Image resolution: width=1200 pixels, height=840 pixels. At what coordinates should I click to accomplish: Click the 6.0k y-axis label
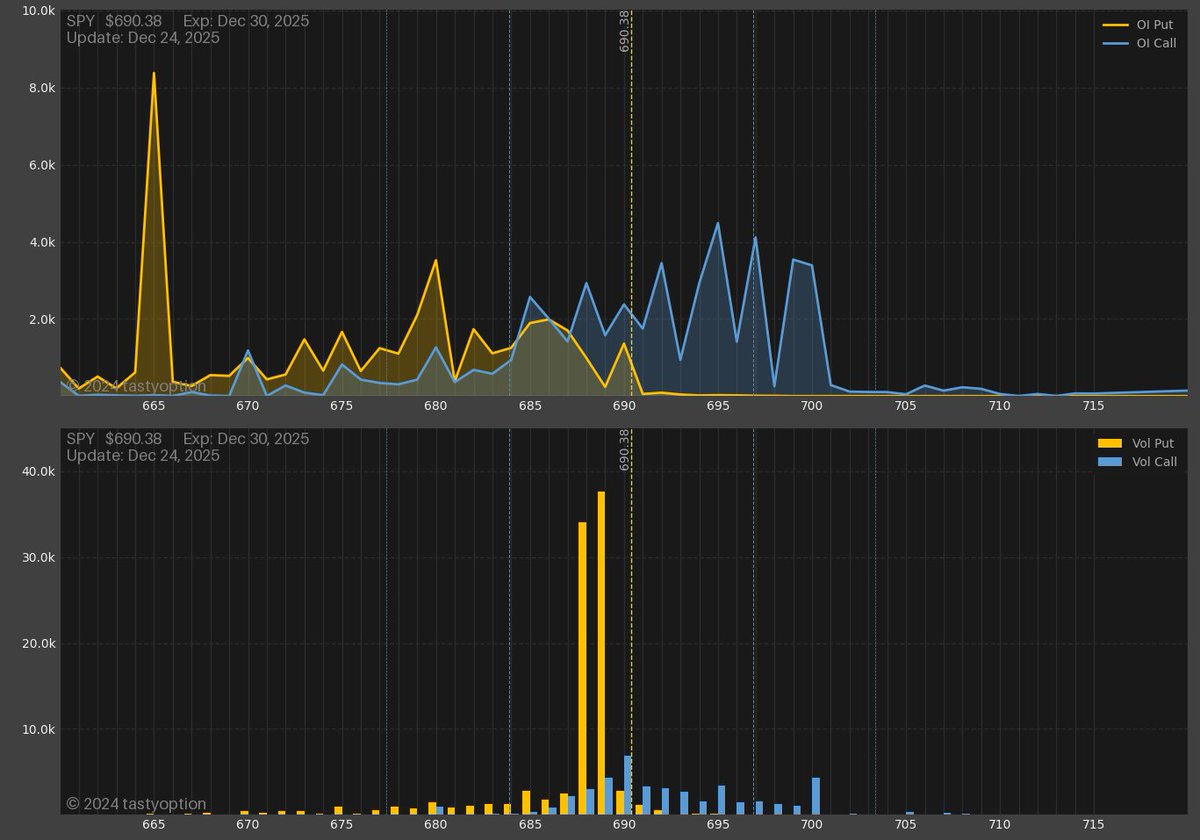click(x=41, y=165)
